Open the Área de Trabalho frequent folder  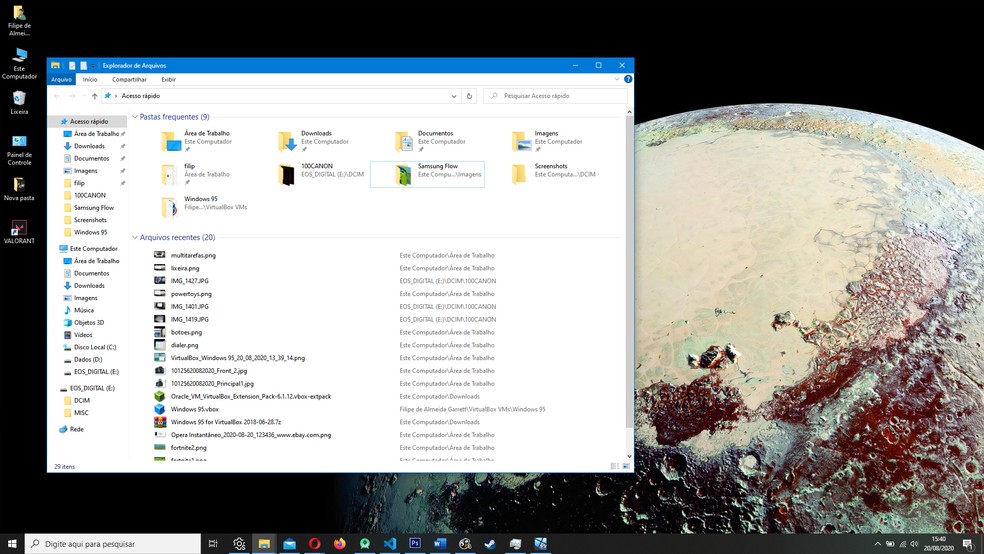tap(196, 141)
